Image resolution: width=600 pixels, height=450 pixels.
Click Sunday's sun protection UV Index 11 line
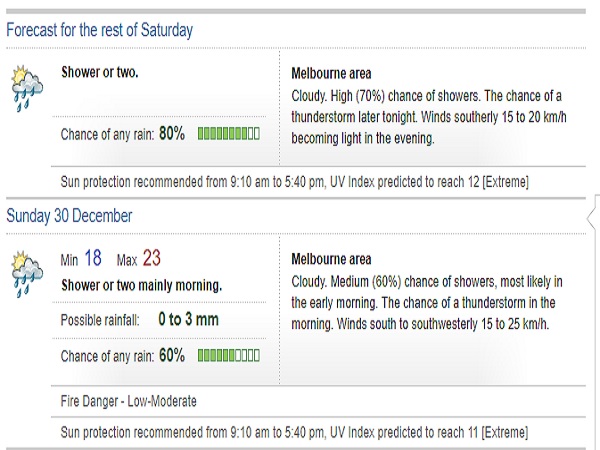coord(295,433)
